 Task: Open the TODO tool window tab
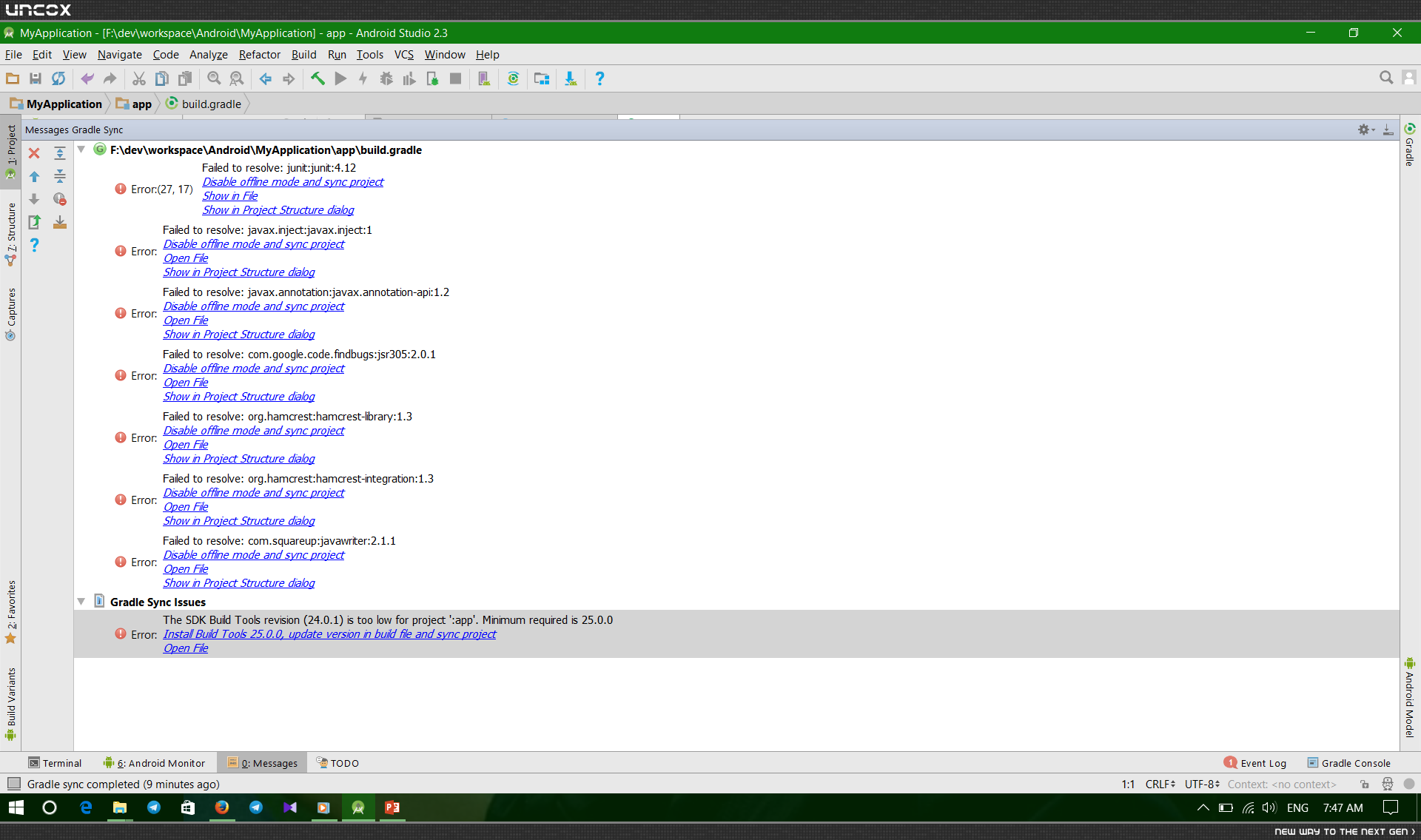(x=337, y=763)
